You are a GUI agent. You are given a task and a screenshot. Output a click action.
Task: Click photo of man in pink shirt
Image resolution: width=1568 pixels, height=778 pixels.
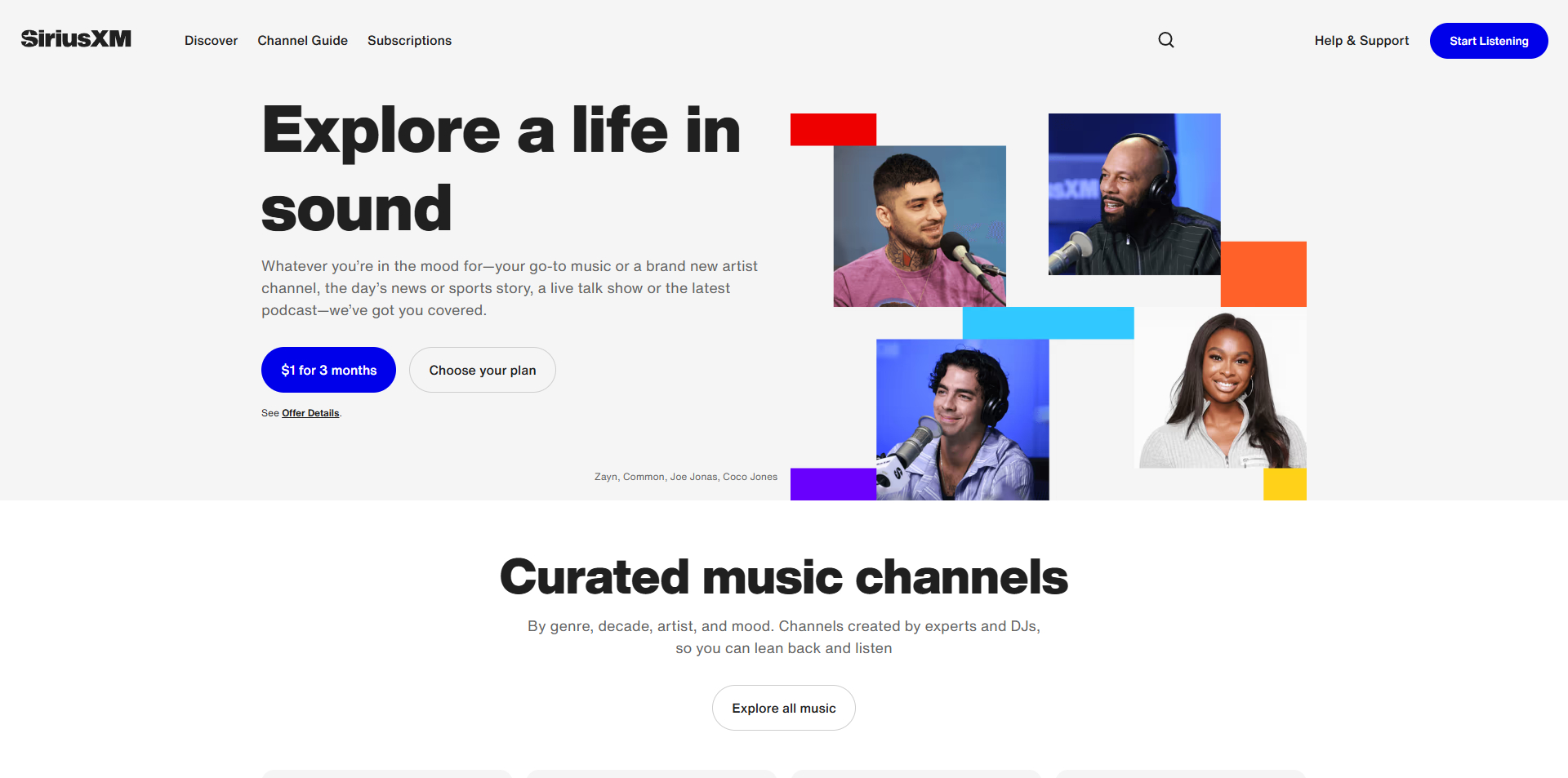click(919, 226)
